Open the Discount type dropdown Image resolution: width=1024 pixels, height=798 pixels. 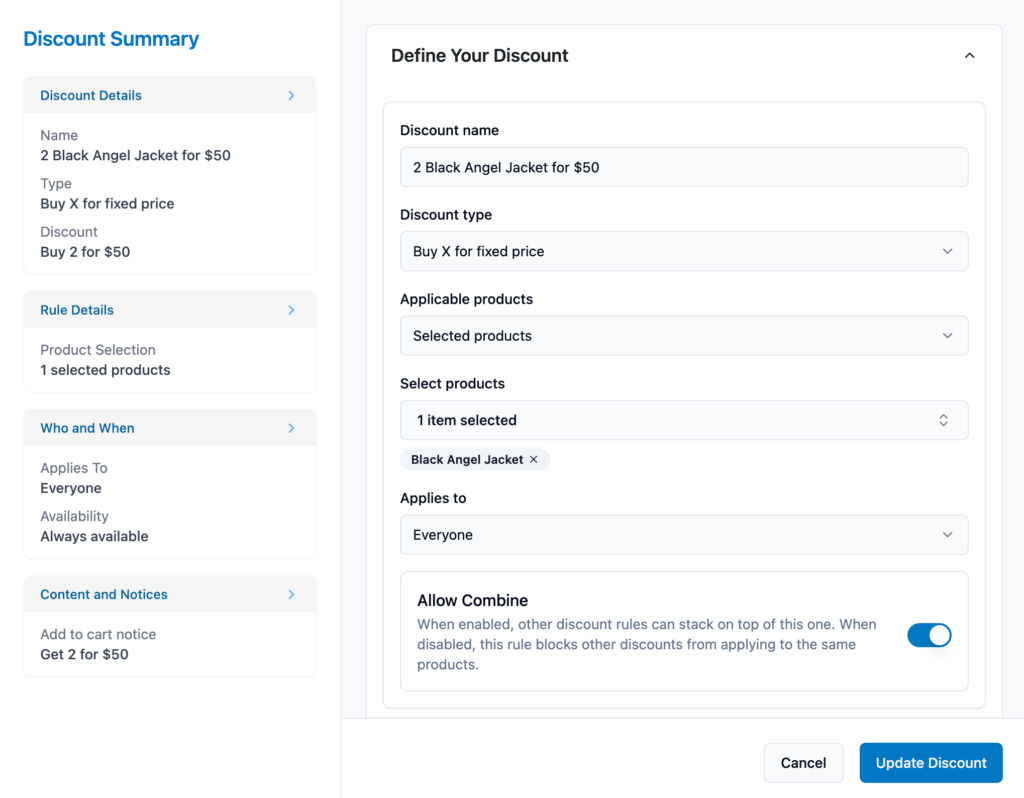684,251
